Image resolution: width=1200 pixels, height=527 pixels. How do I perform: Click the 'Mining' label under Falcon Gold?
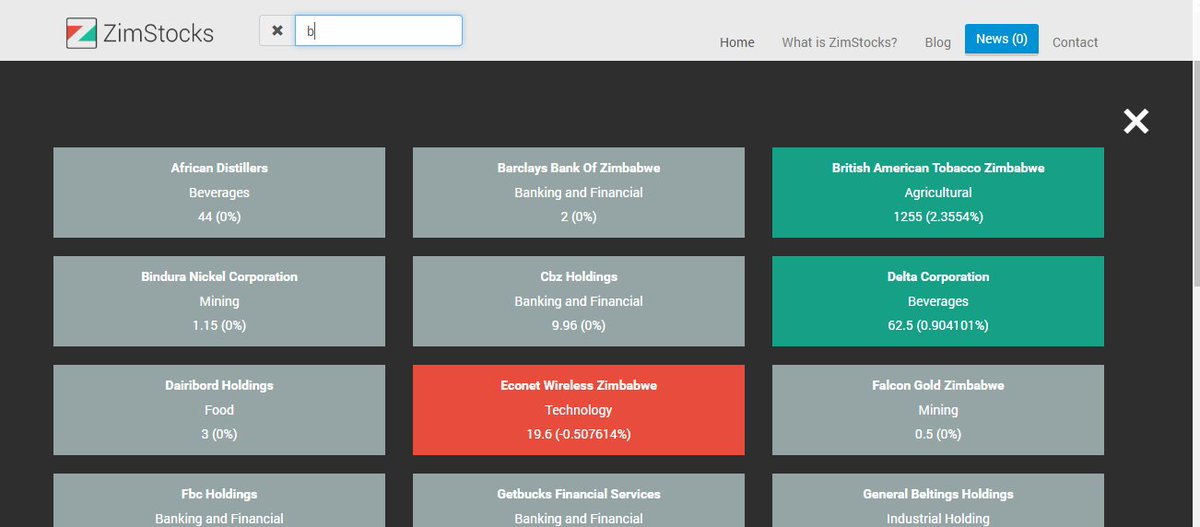tap(938, 410)
